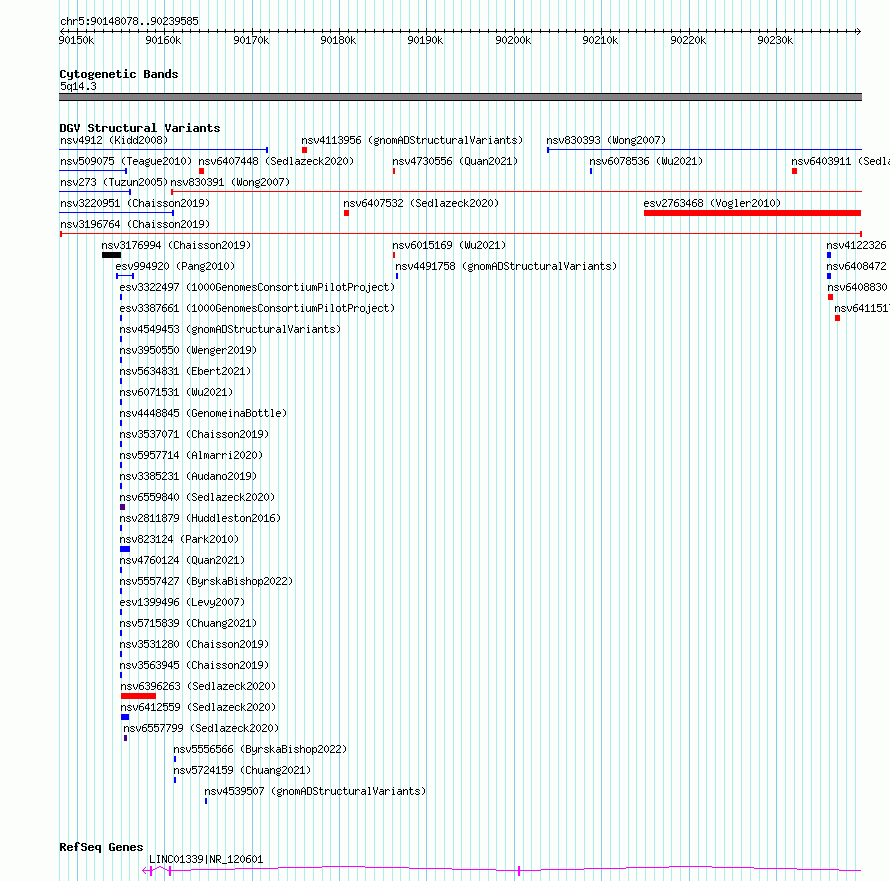Select nsv3531280 (Chaisson2019) label
The height and width of the screenshot is (881, 890).
tap(194, 644)
